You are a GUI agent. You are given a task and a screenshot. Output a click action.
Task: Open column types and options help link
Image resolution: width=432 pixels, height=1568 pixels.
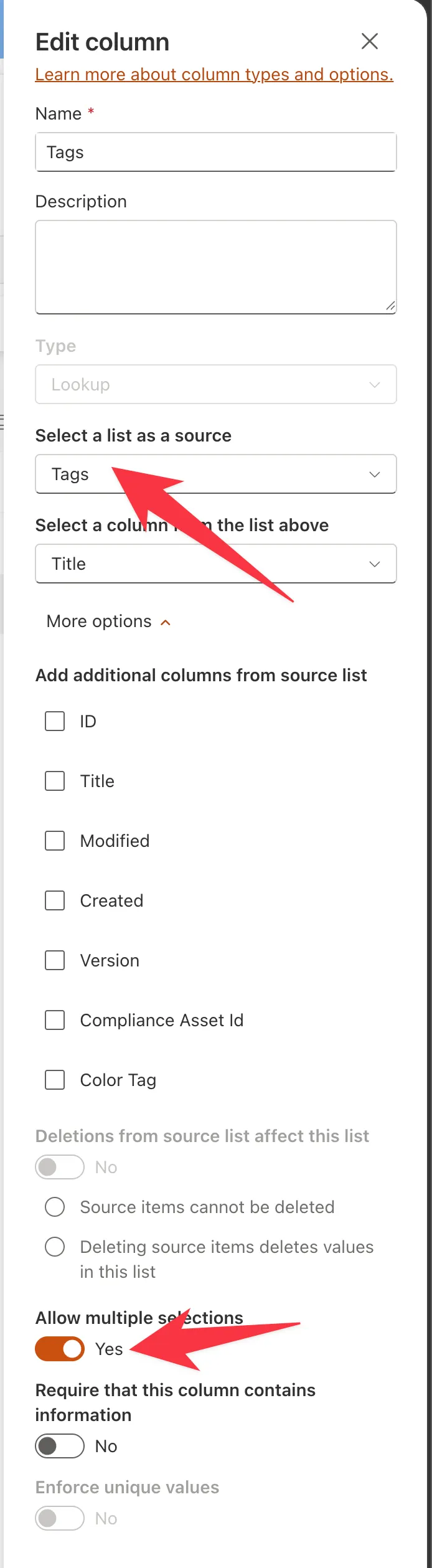click(214, 74)
